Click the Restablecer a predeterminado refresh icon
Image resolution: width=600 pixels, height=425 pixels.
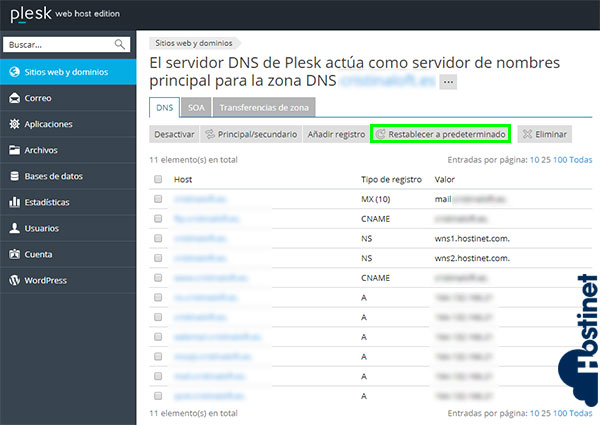coord(380,134)
